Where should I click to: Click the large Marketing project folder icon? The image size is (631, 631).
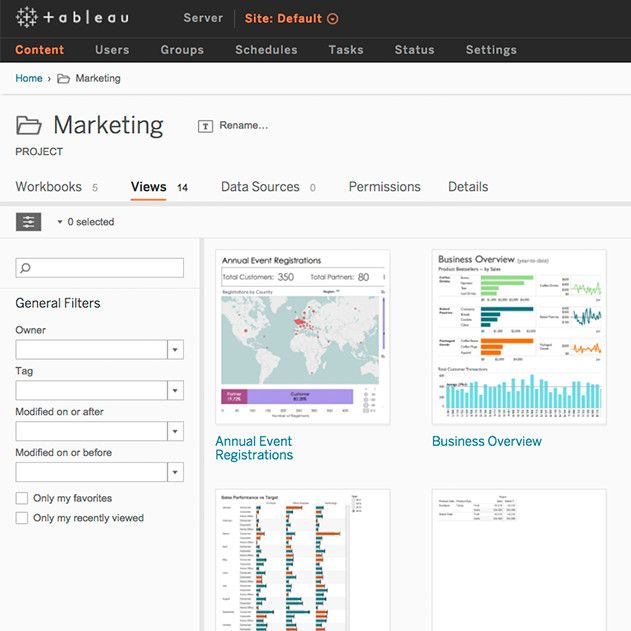click(29, 126)
